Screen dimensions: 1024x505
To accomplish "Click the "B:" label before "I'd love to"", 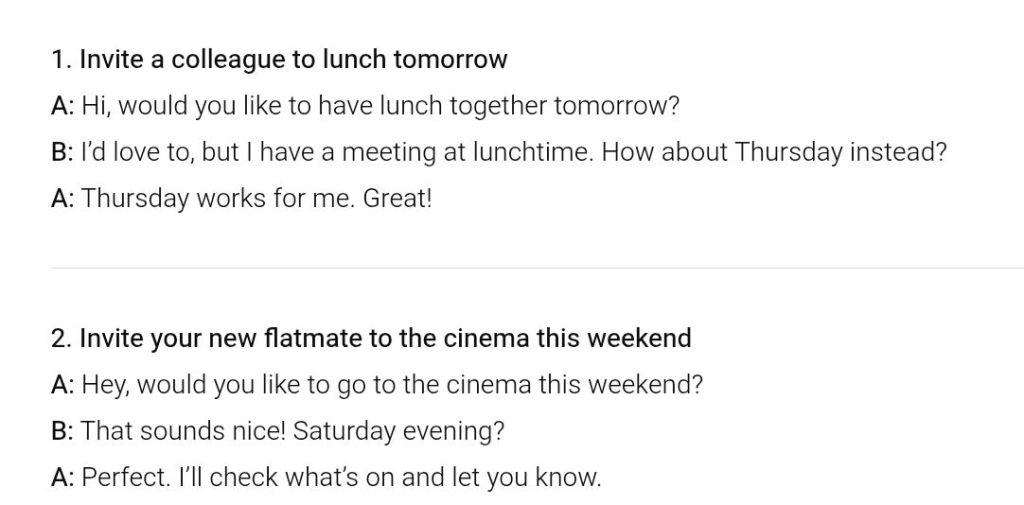I will click(x=62, y=152).
